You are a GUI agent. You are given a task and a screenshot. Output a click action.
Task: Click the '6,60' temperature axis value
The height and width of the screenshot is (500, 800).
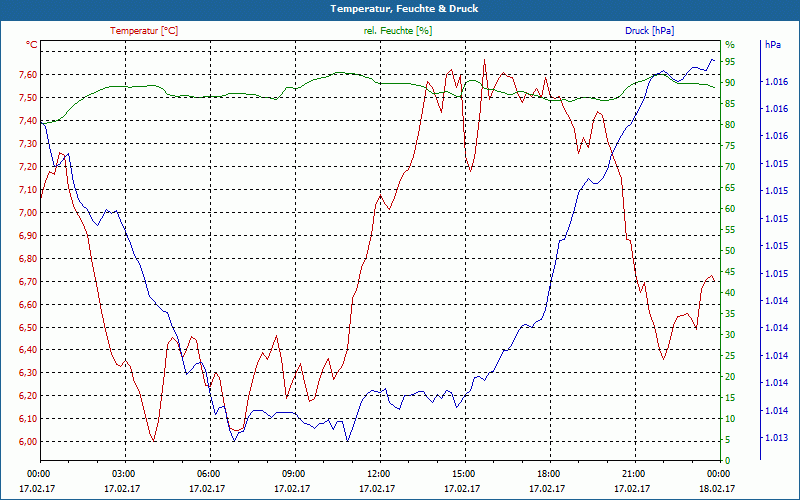tap(28, 305)
